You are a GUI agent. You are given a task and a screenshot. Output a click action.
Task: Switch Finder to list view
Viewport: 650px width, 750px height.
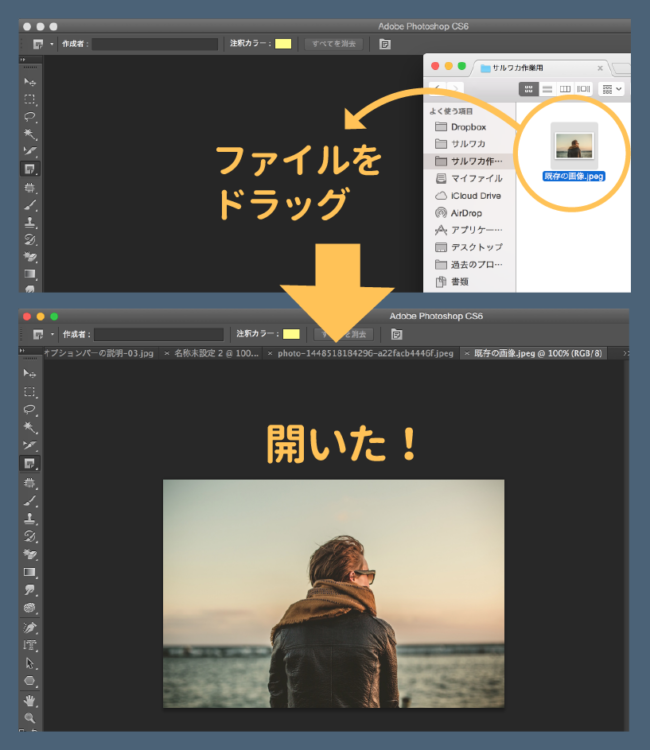pyautogui.click(x=547, y=89)
